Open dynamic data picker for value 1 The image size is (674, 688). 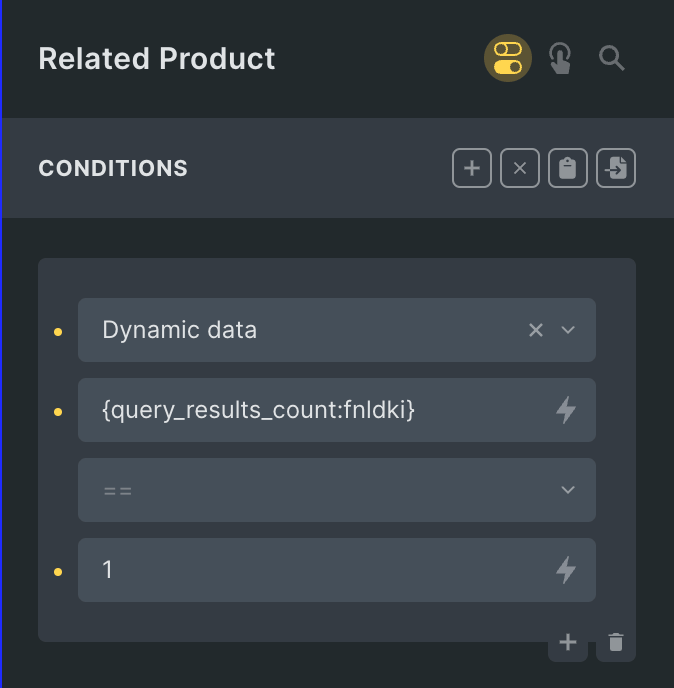tap(566, 570)
